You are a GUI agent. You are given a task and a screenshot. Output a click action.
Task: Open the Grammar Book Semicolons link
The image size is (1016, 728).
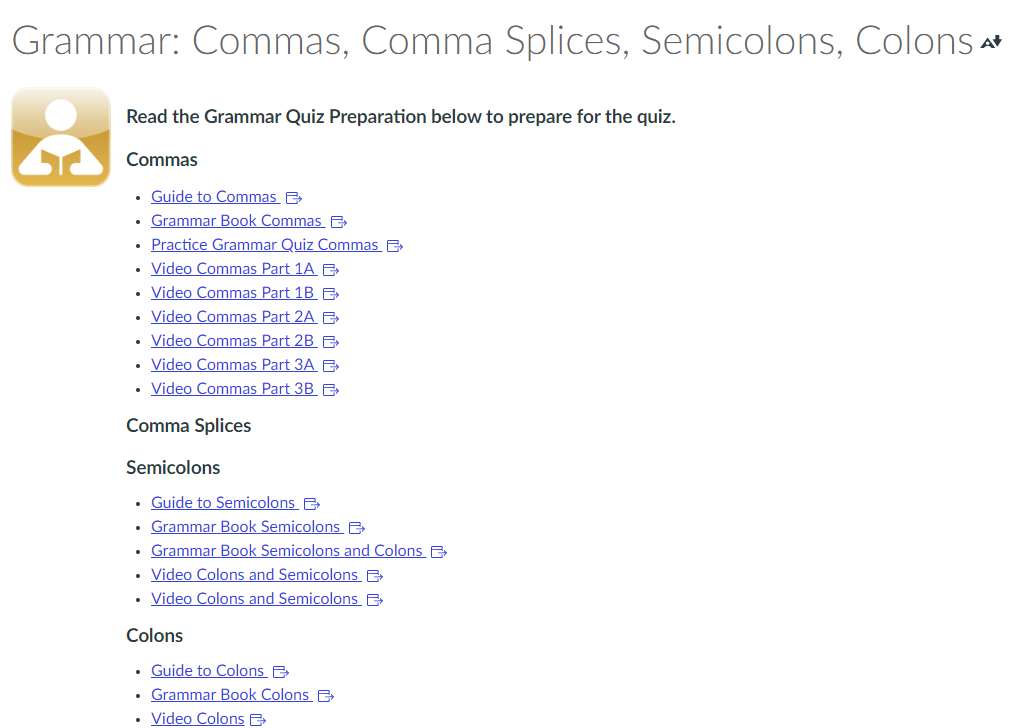click(246, 526)
